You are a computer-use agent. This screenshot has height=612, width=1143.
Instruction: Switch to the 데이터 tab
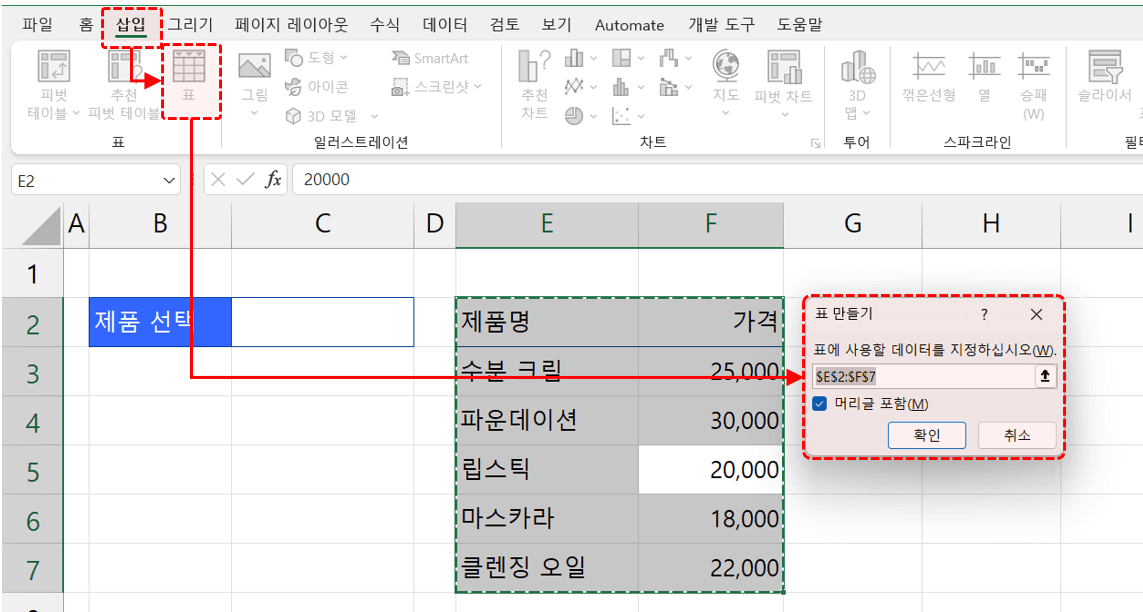pyautogui.click(x=445, y=25)
